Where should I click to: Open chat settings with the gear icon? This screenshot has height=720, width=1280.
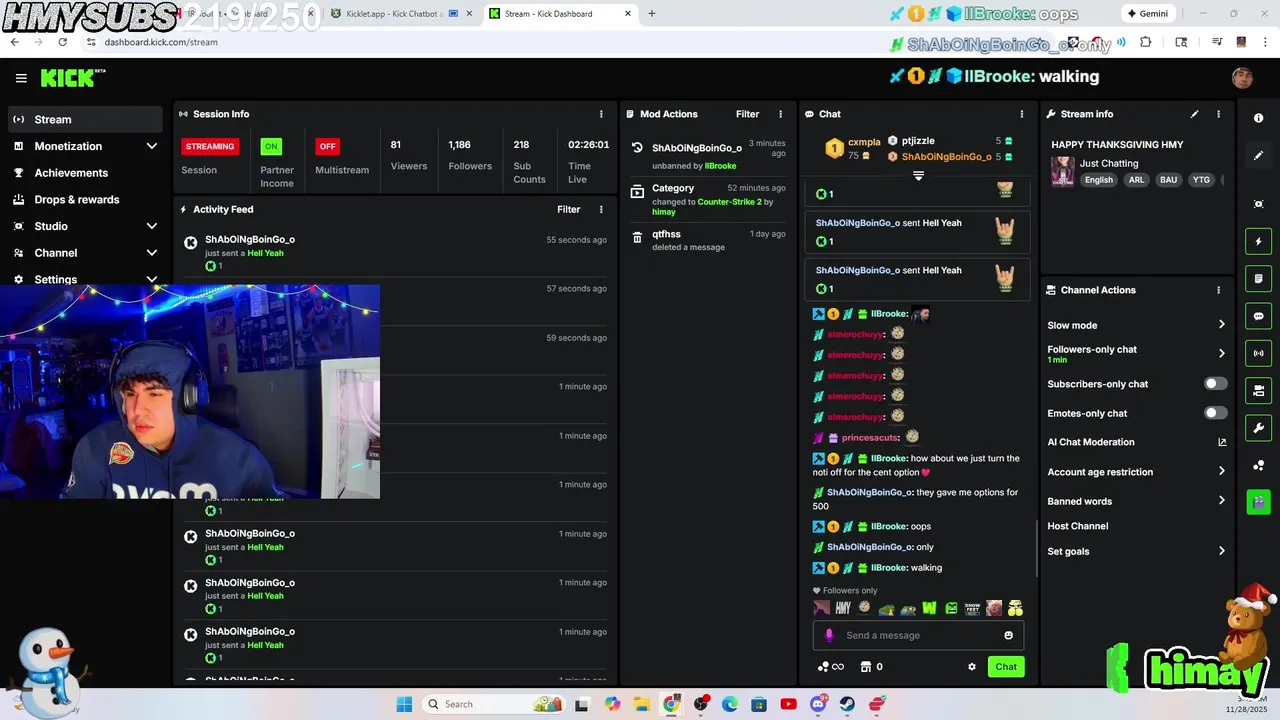(x=971, y=667)
